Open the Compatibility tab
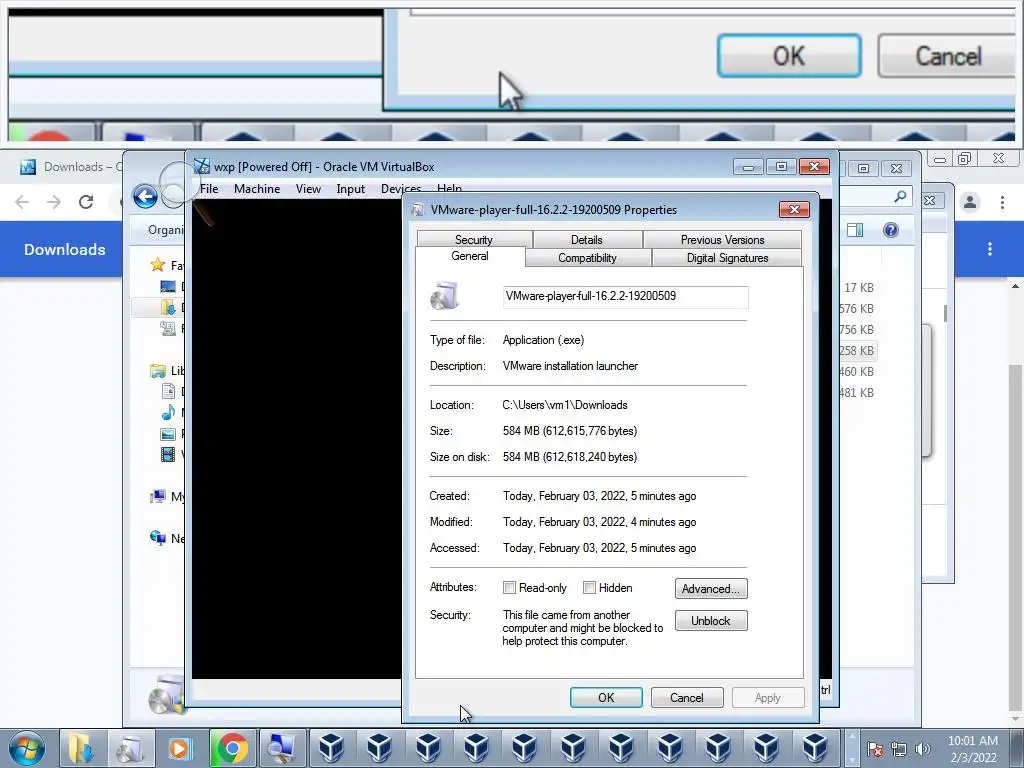 587,258
